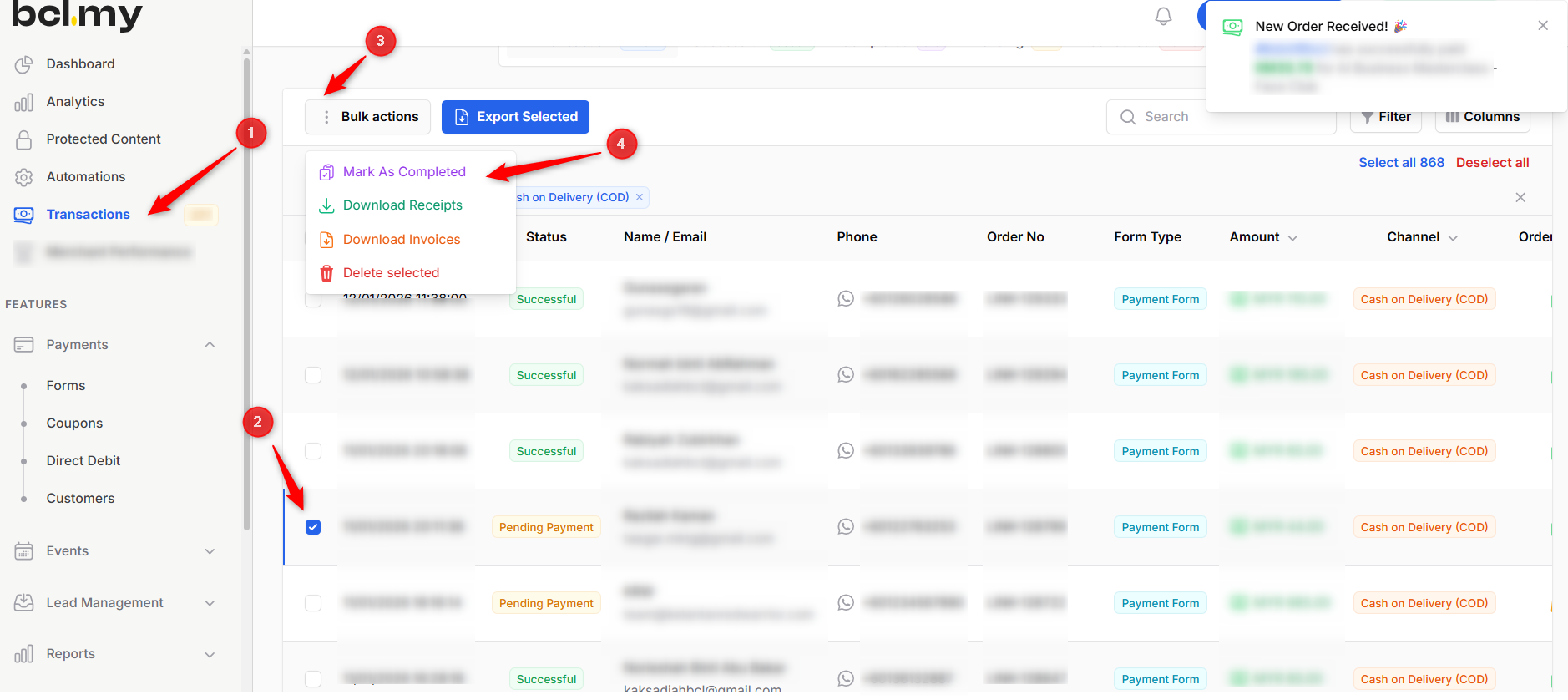This screenshot has width=1568, height=700.
Task: Expand the Events sidebar section
Action: [x=210, y=551]
